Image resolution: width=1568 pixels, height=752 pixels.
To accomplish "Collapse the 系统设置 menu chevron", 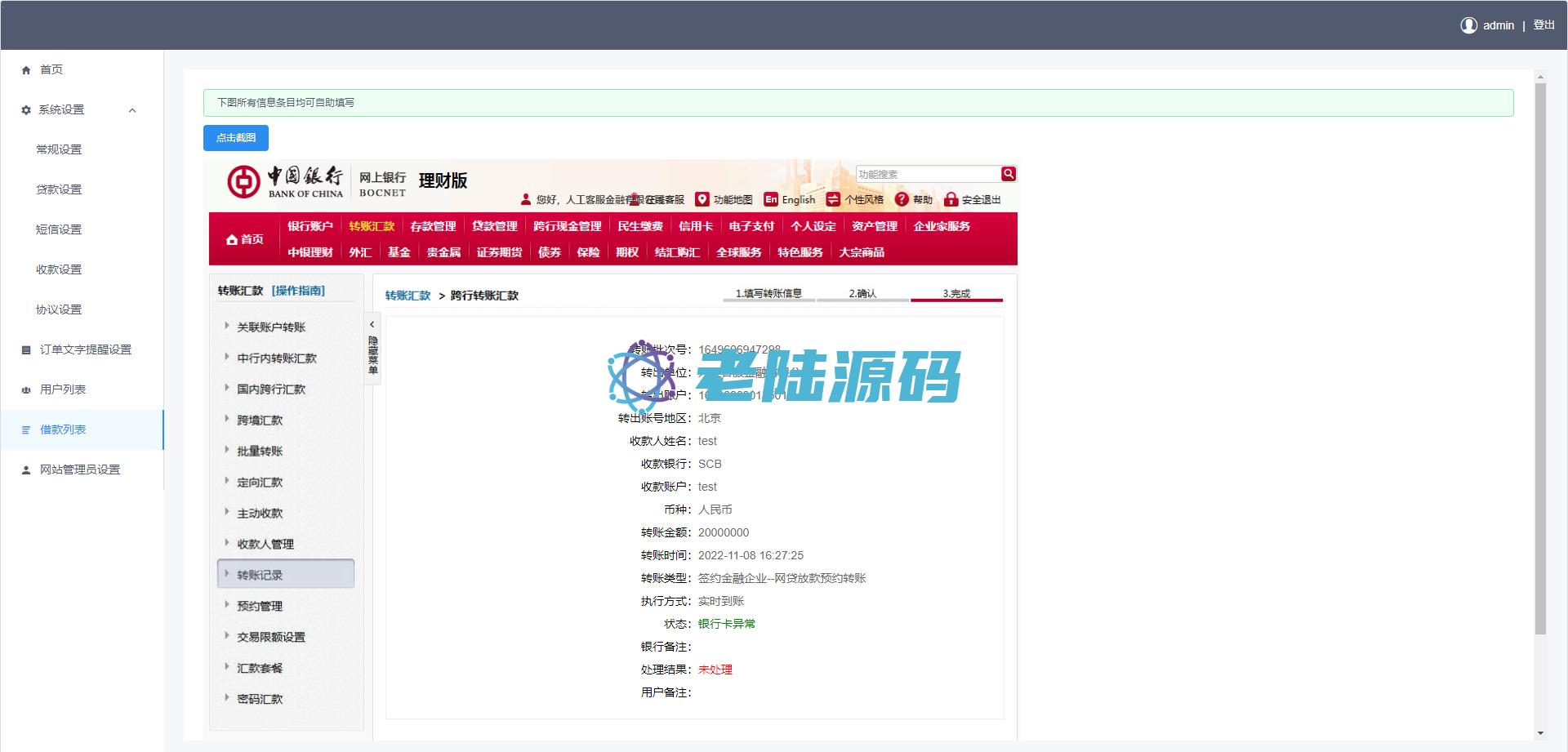I will (132, 110).
